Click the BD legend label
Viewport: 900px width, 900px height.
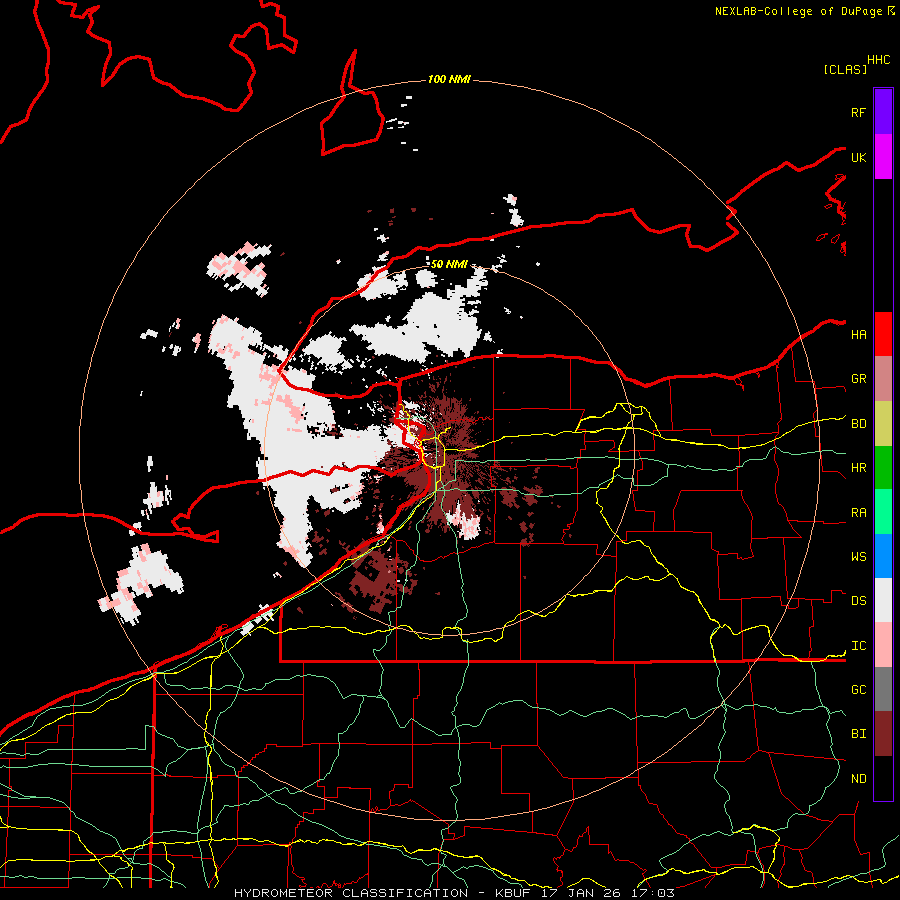tap(859, 424)
